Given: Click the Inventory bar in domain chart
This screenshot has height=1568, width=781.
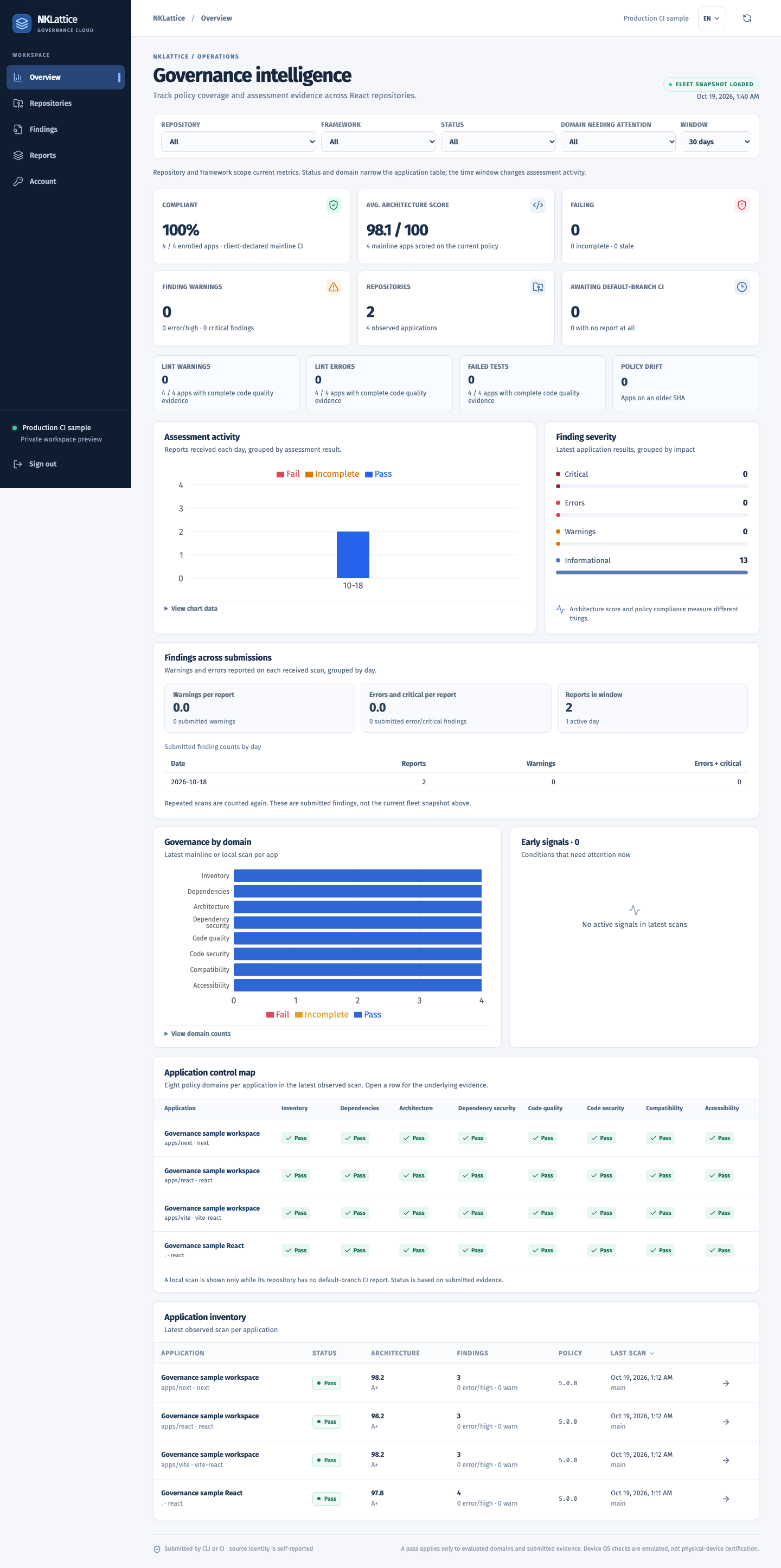Looking at the screenshot, I should pyautogui.click(x=357, y=876).
